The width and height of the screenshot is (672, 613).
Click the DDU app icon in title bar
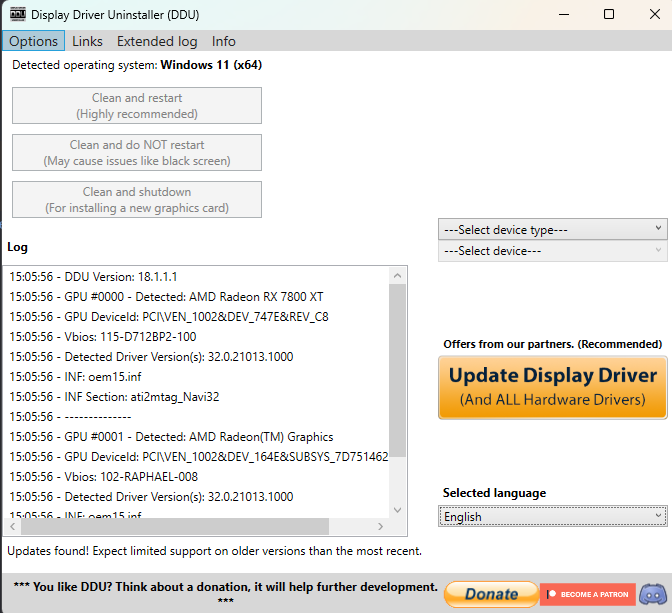[x=18, y=15]
